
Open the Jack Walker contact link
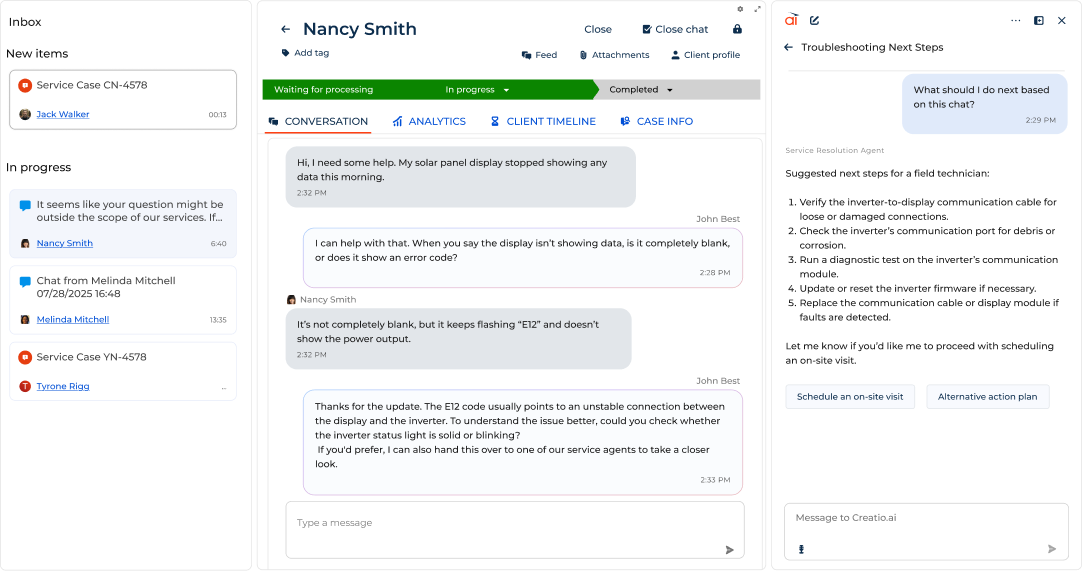[63, 114]
